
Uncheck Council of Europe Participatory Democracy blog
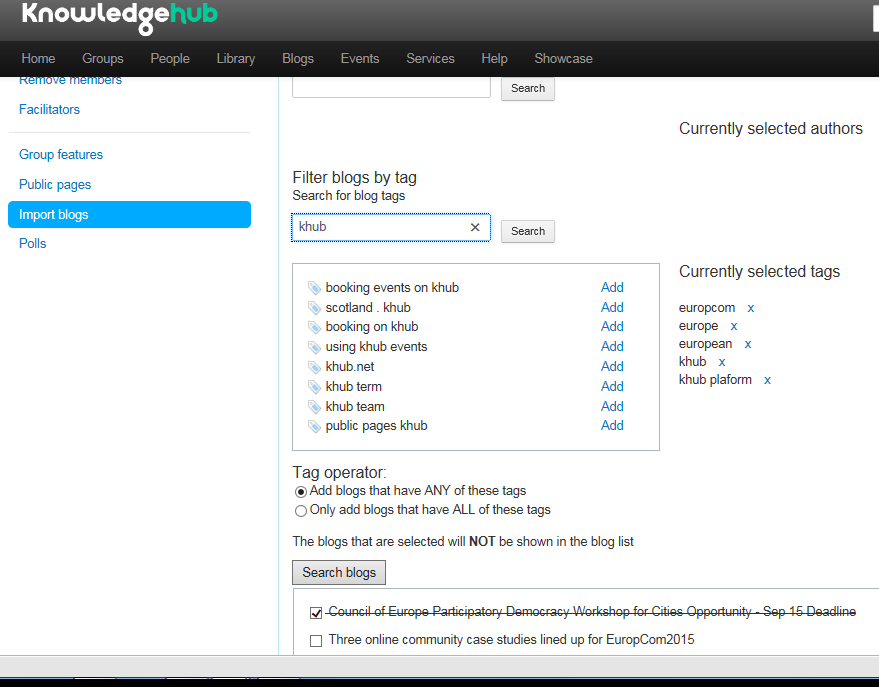click(316, 612)
